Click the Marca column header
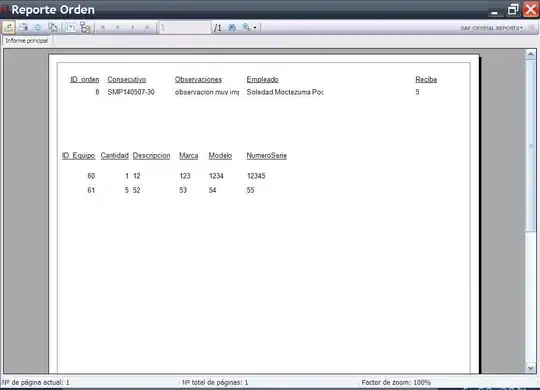Image resolution: width=540 pixels, height=390 pixels. (189, 156)
